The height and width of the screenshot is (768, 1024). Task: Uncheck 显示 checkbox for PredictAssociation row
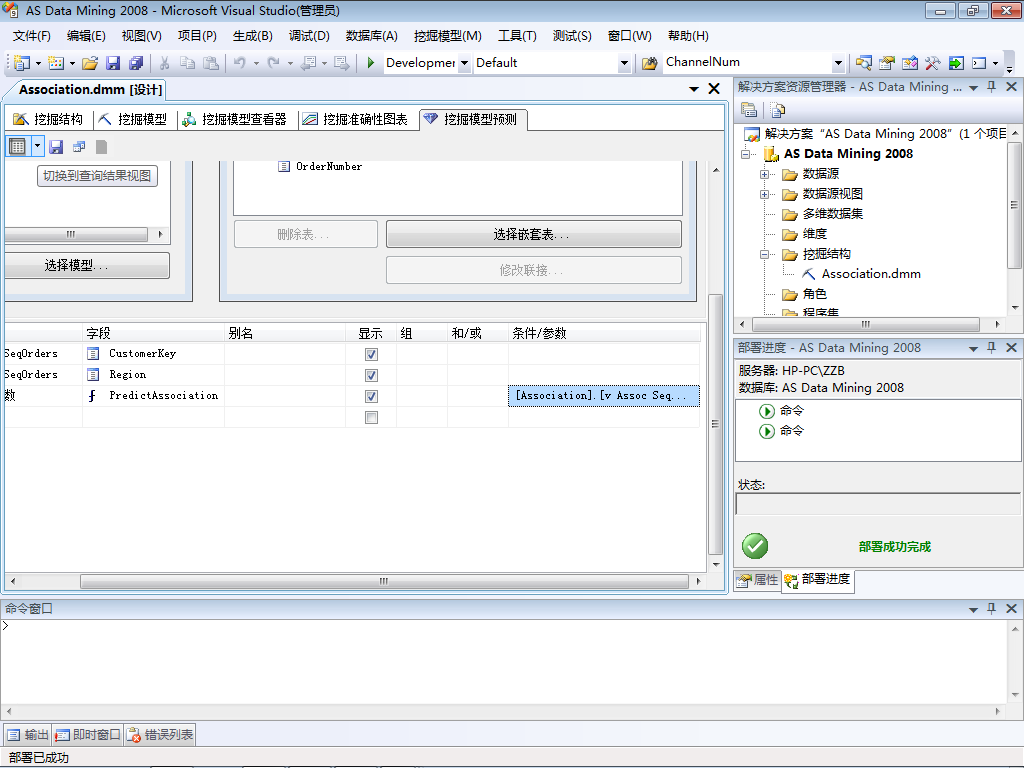371,396
